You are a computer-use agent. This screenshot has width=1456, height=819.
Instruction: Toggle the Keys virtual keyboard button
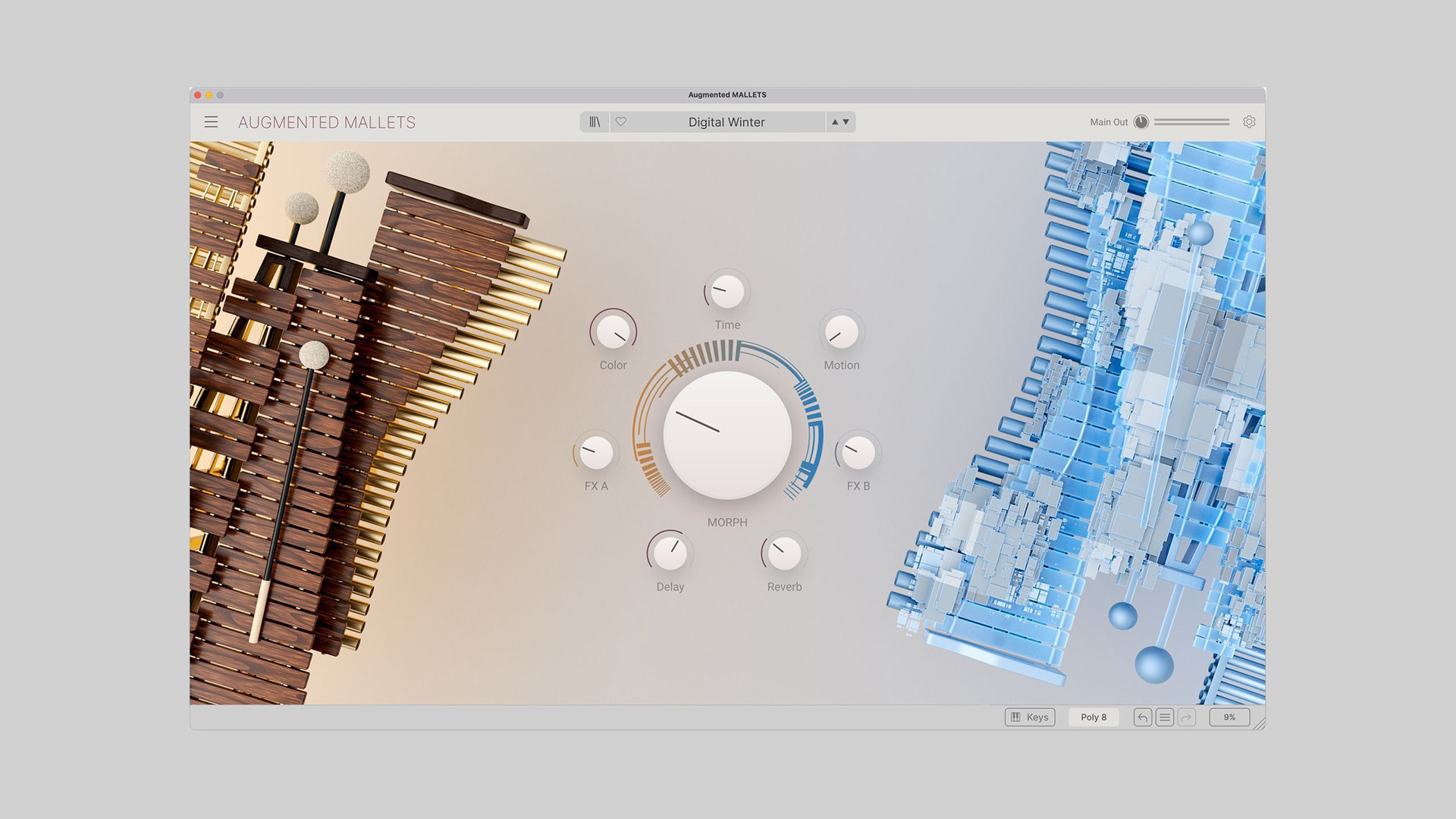click(1030, 717)
